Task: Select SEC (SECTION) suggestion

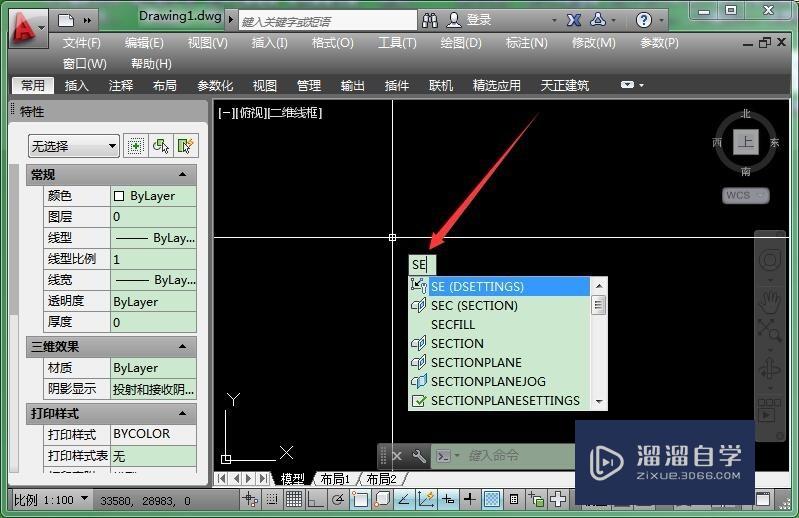Action: coord(499,306)
